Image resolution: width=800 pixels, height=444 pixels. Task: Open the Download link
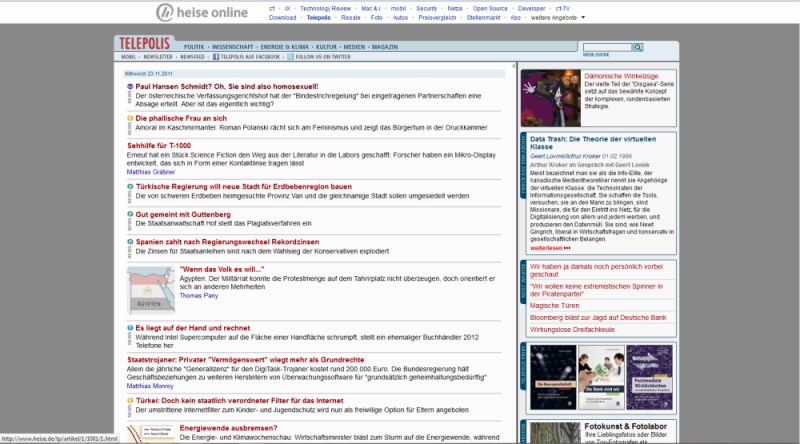click(282, 17)
